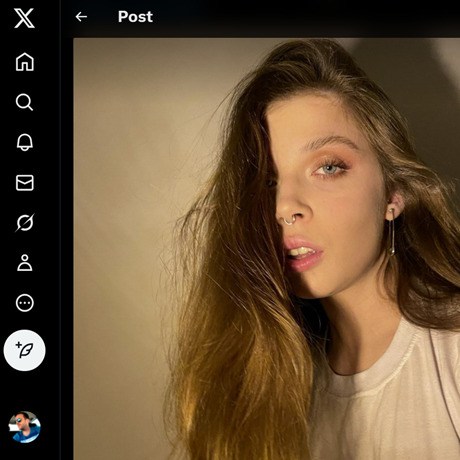The image size is (460, 460).
Task: Go back using the left arrow
Action: 81,17
